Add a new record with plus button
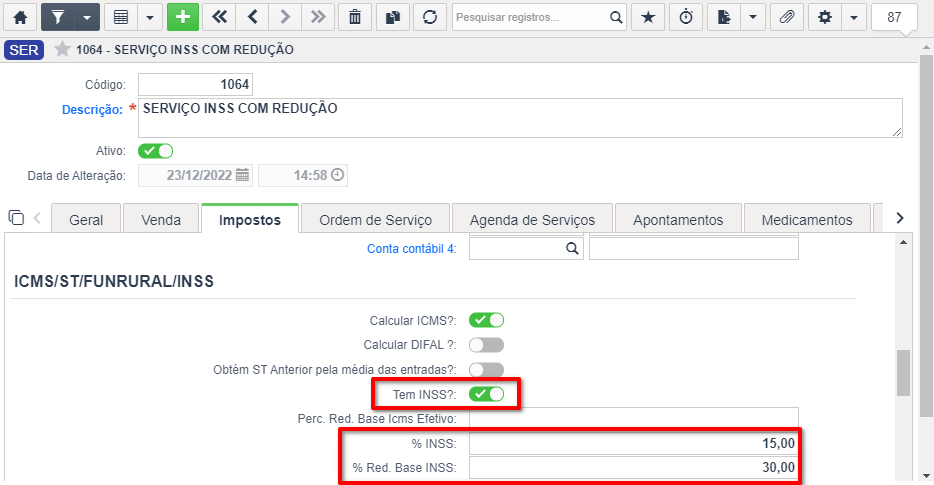The width and height of the screenshot is (934, 485). point(183,17)
